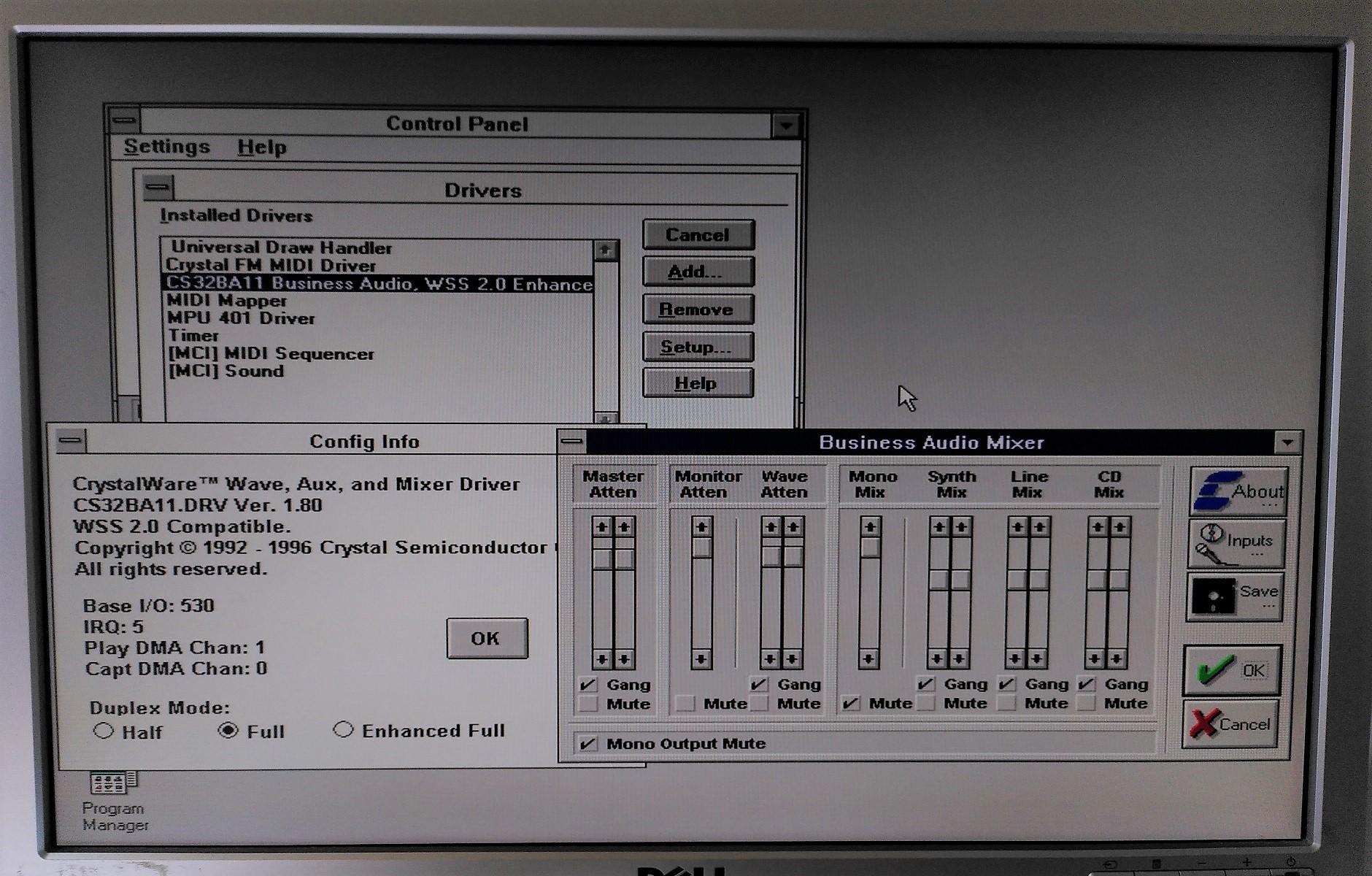
Task: Select [MCI] Sound driver
Action: coord(378,371)
